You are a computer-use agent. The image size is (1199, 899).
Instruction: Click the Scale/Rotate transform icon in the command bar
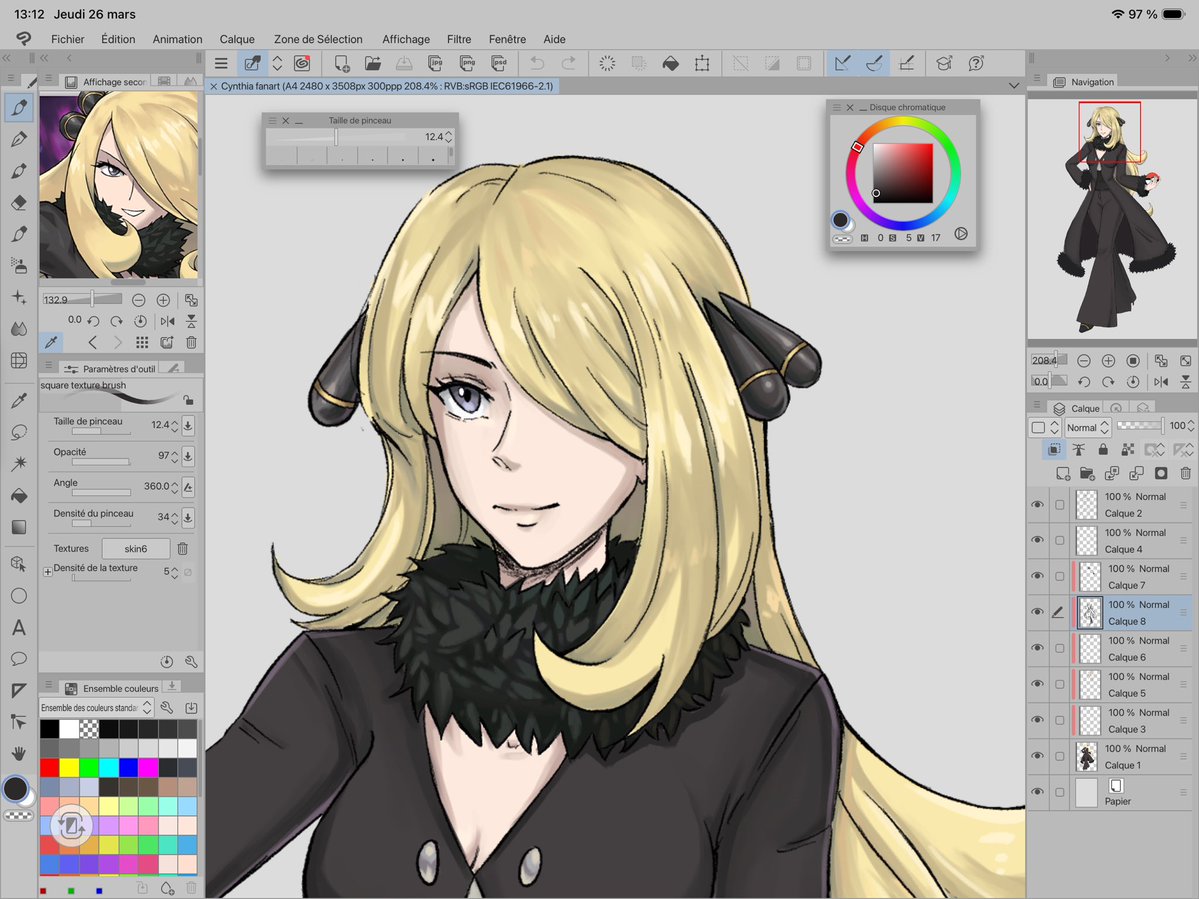pos(702,63)
